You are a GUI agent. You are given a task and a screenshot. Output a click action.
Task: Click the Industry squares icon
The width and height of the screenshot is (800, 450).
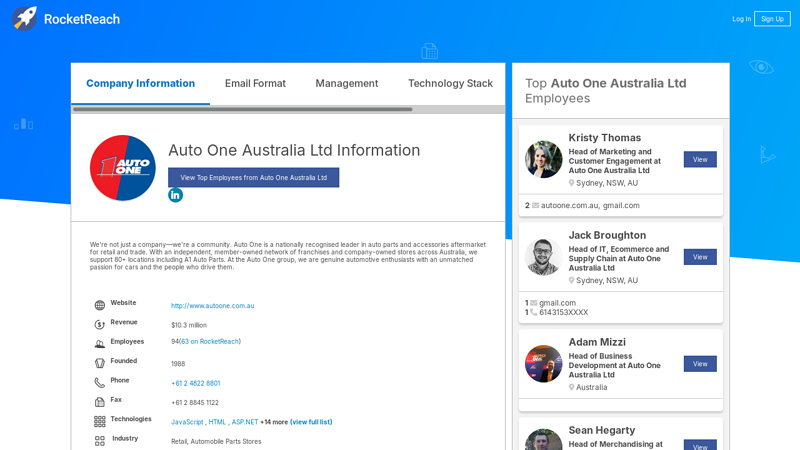click(99, 441)
